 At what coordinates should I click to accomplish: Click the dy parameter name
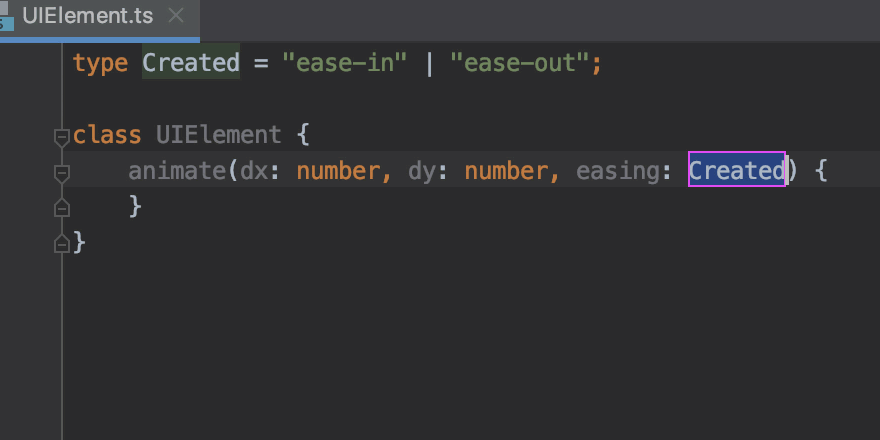tap(421, 171)
